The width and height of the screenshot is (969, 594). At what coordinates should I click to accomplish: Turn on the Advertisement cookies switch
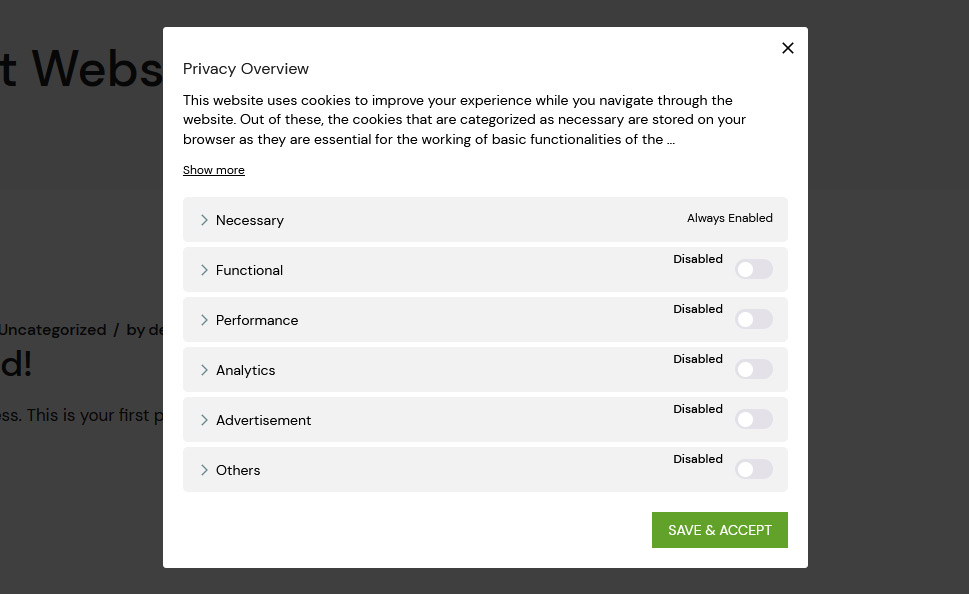tap(754, 419)
